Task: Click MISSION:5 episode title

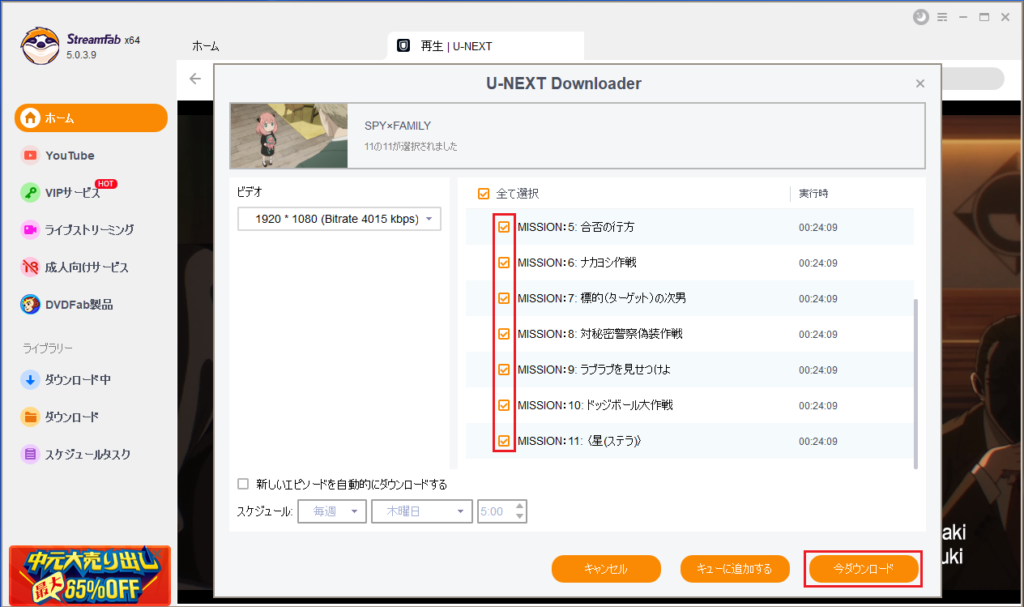Action: click(x=575, y=227)
